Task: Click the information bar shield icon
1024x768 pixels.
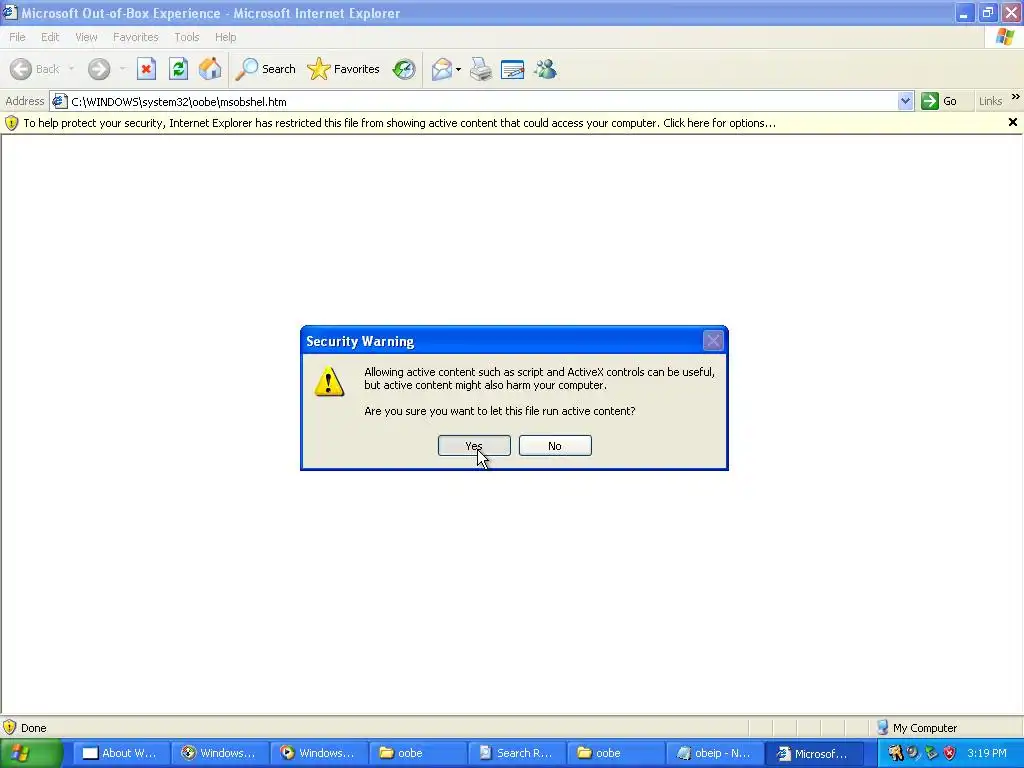Action: click(11, 123)
